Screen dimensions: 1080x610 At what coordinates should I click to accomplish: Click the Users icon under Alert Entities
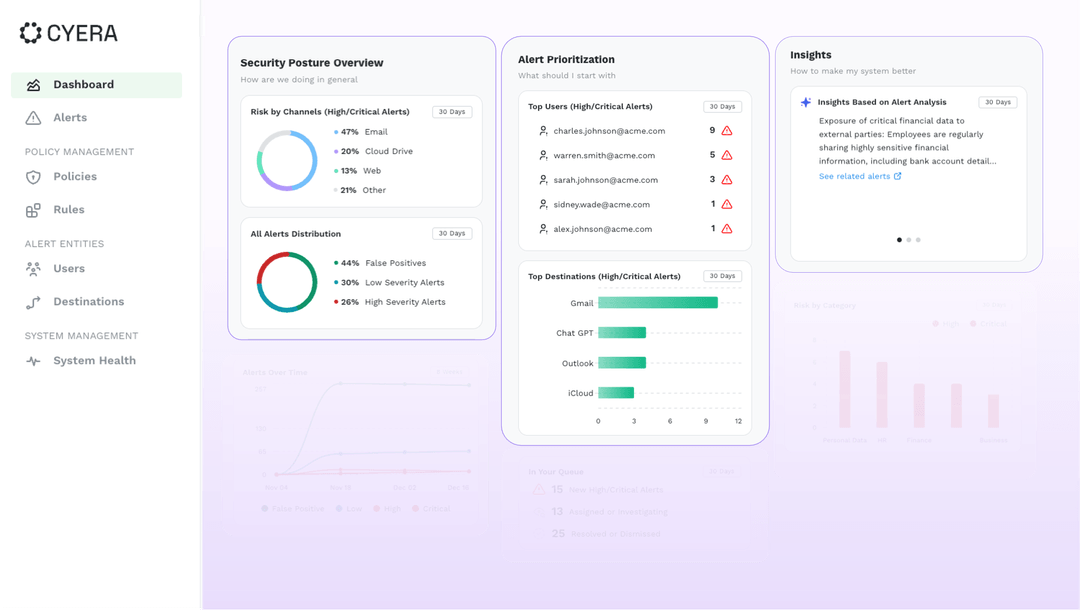click(x=31, y=268)
